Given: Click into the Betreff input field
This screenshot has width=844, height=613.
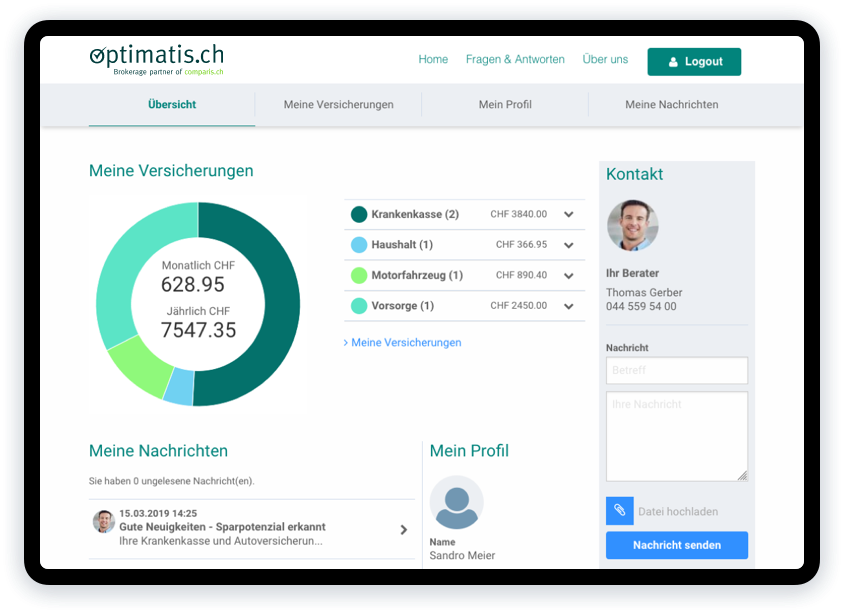Looking at the screenshot, I should (x=677, y=370).
